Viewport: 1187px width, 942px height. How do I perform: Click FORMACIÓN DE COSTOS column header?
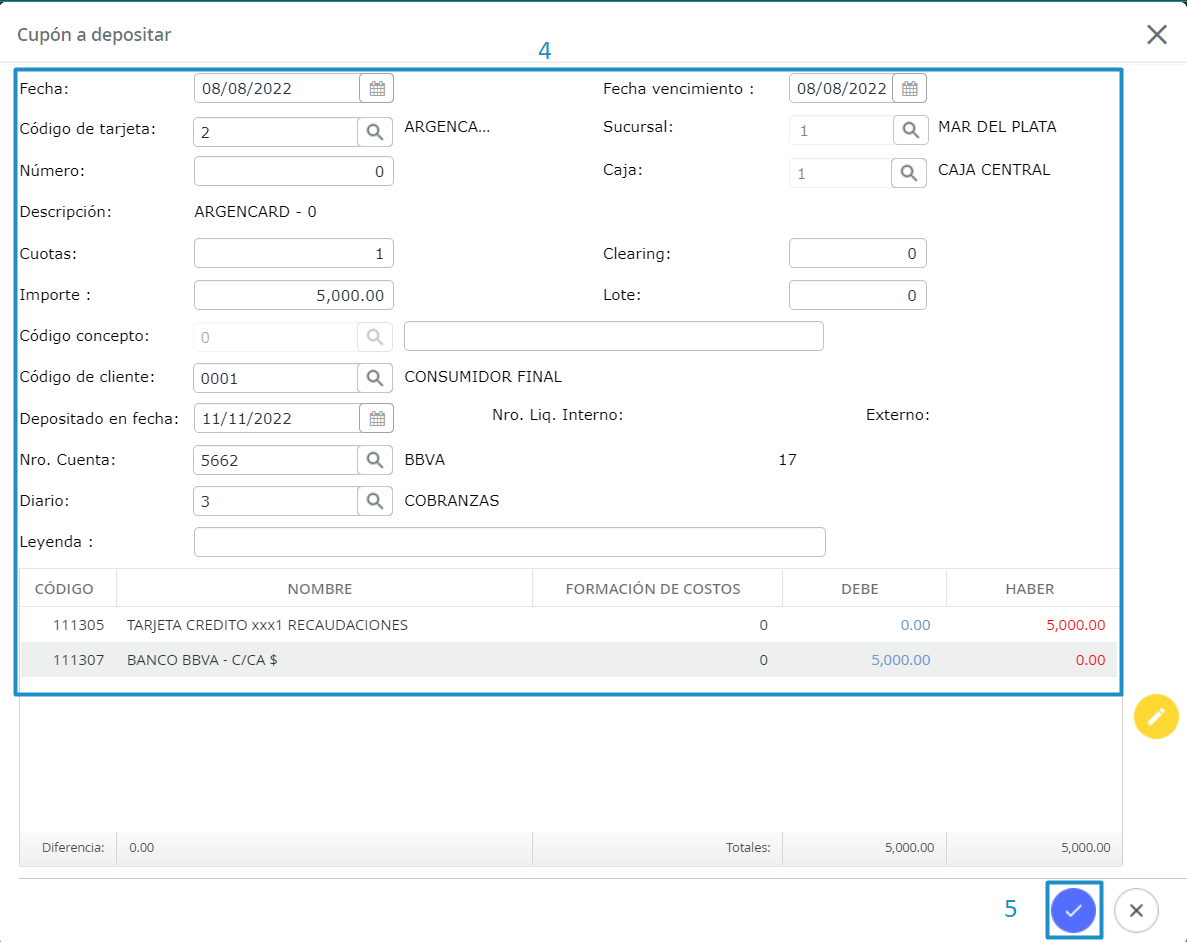653,588
